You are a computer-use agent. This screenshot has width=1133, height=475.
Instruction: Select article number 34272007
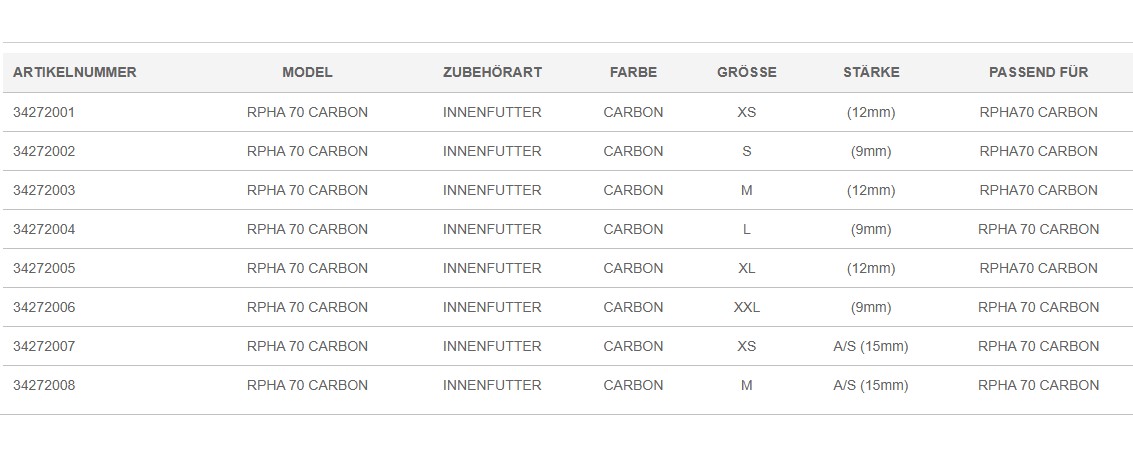tap(44, 346)
